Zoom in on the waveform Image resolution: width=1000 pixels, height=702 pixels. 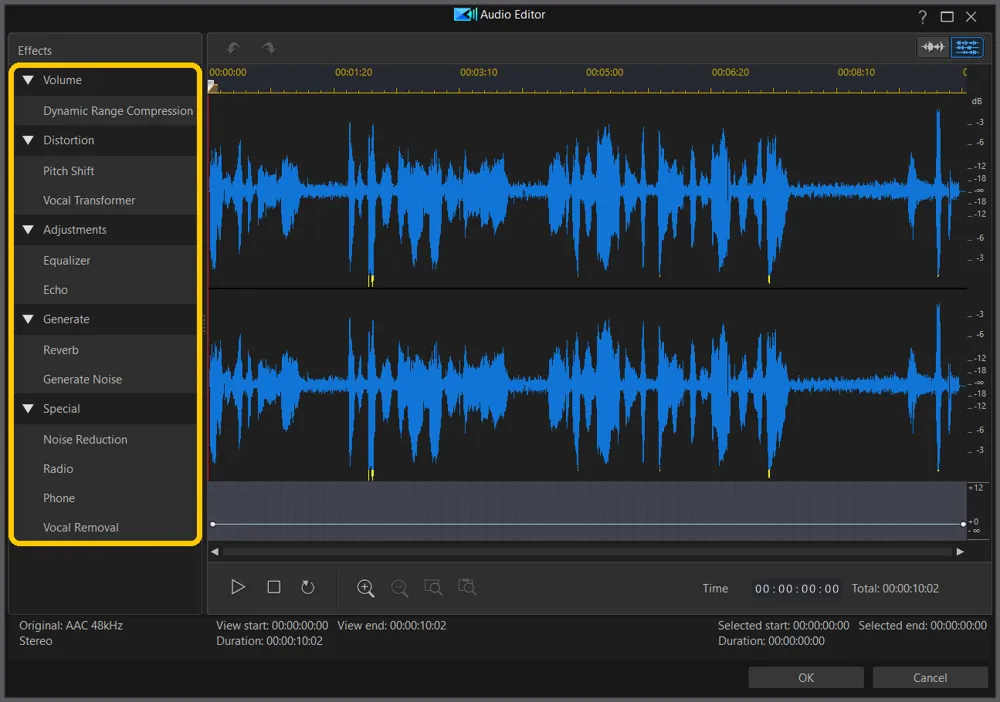click(x=365, y=588)
